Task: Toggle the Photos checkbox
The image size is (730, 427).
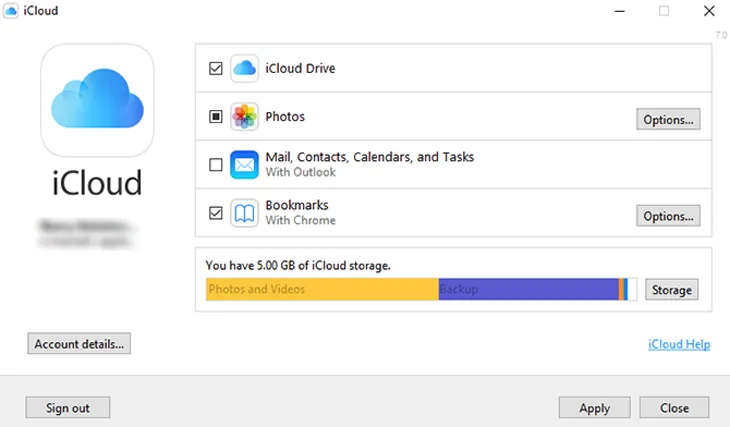Action: (x=216, y=117)
